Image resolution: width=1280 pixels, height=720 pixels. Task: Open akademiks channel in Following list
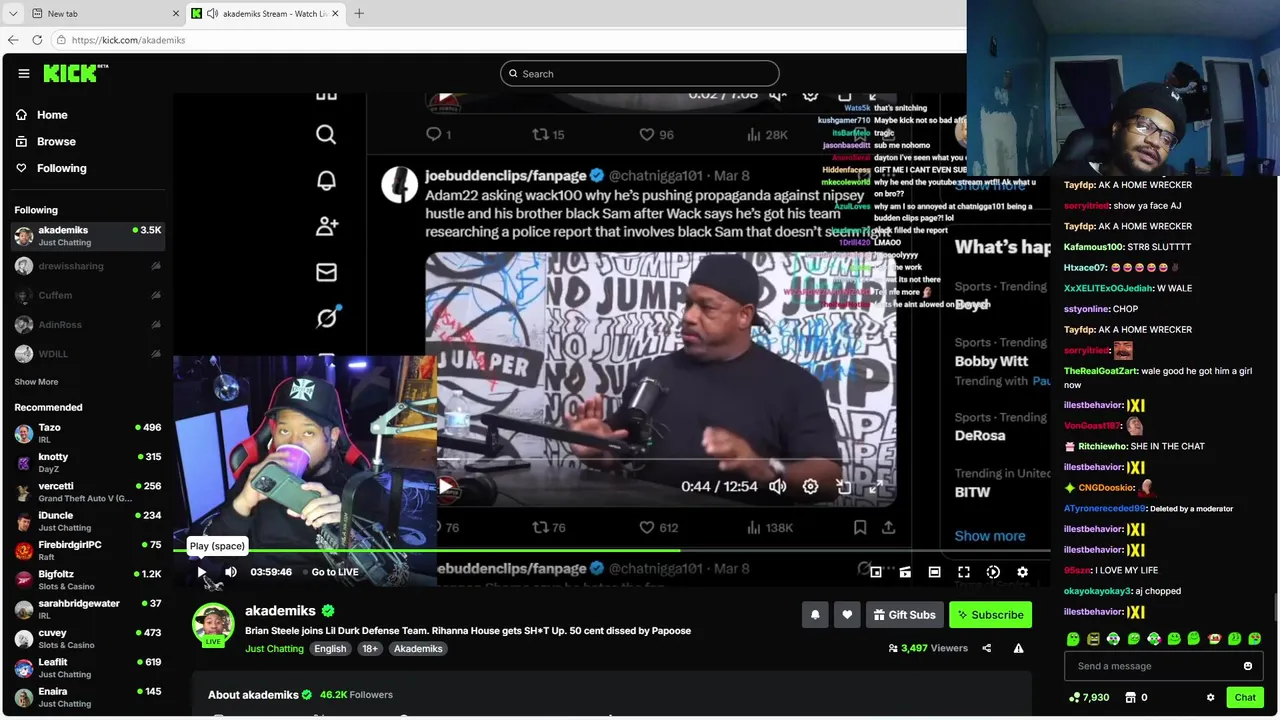tap(88, 236)
